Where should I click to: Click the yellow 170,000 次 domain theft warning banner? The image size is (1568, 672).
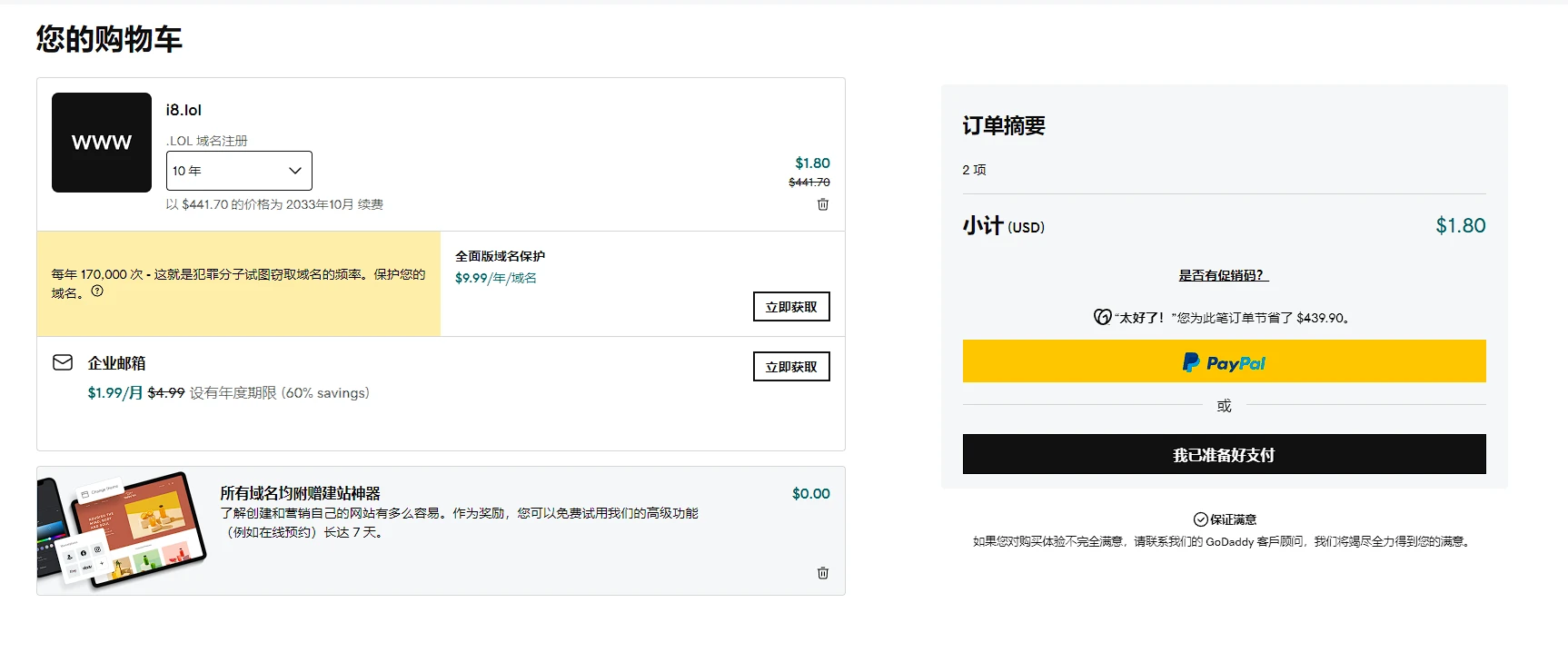pos(238,283)
